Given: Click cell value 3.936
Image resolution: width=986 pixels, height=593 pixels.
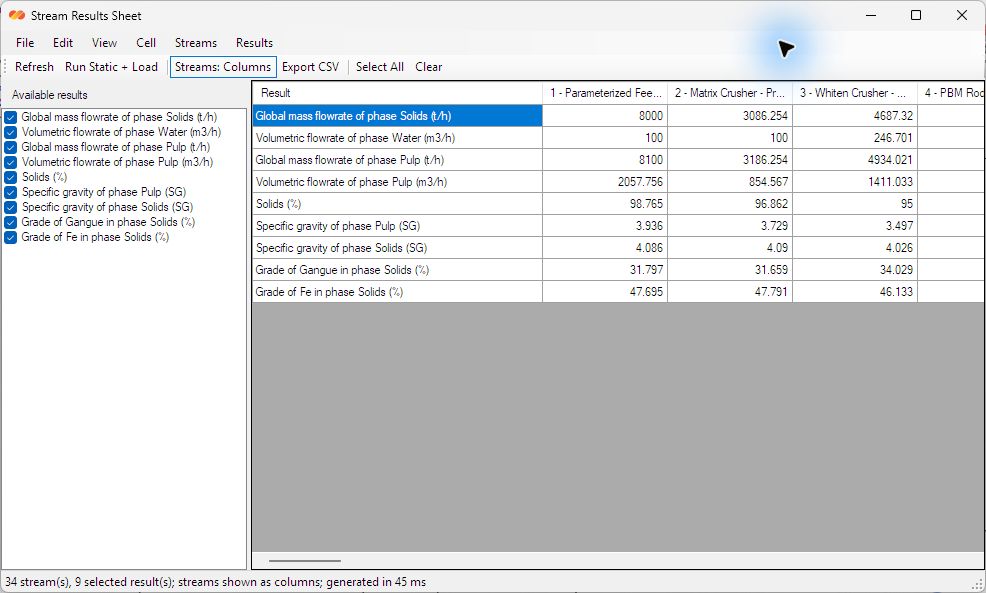Looking at the screenshot, I should (x=605, y=226).
